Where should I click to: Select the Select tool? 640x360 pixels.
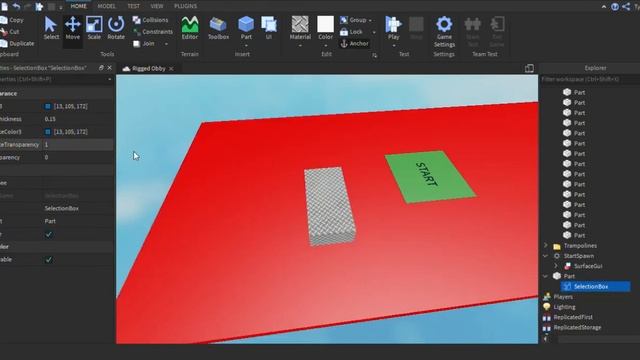(x=51, y=28)
